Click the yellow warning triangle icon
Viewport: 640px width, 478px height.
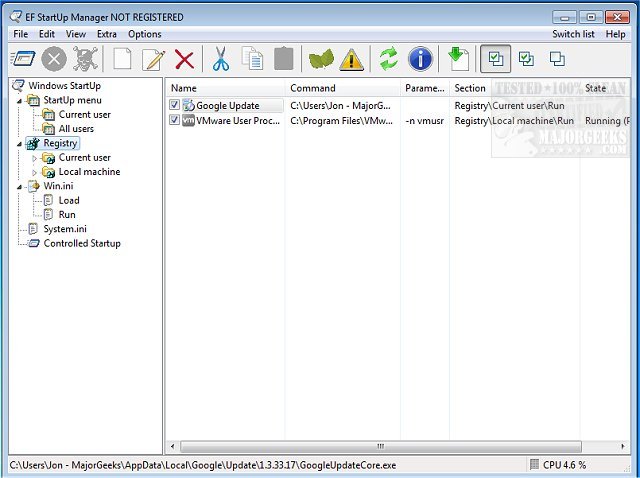tap(351, 59)
